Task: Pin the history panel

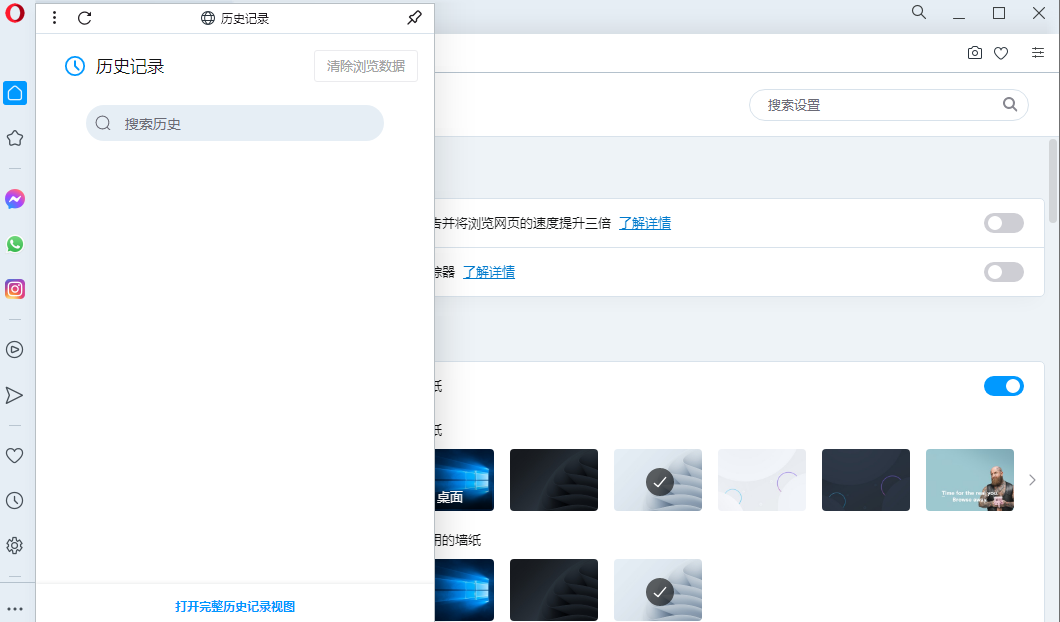Action: click(414, 17)
